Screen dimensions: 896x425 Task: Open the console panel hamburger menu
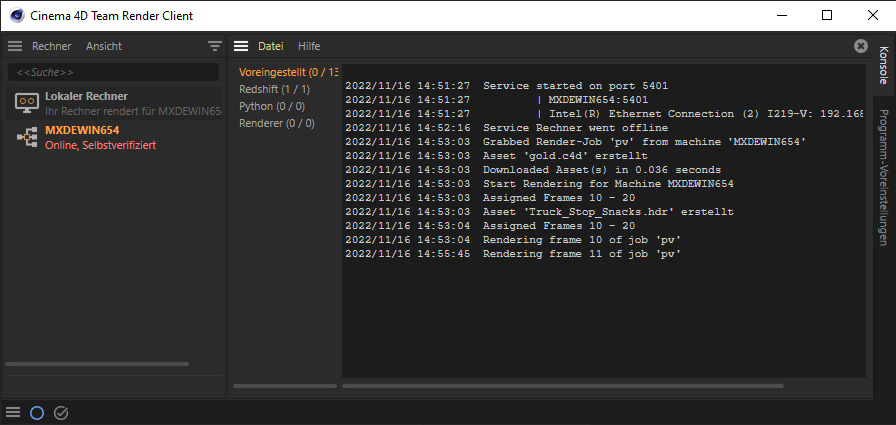[x=241, y=46]
